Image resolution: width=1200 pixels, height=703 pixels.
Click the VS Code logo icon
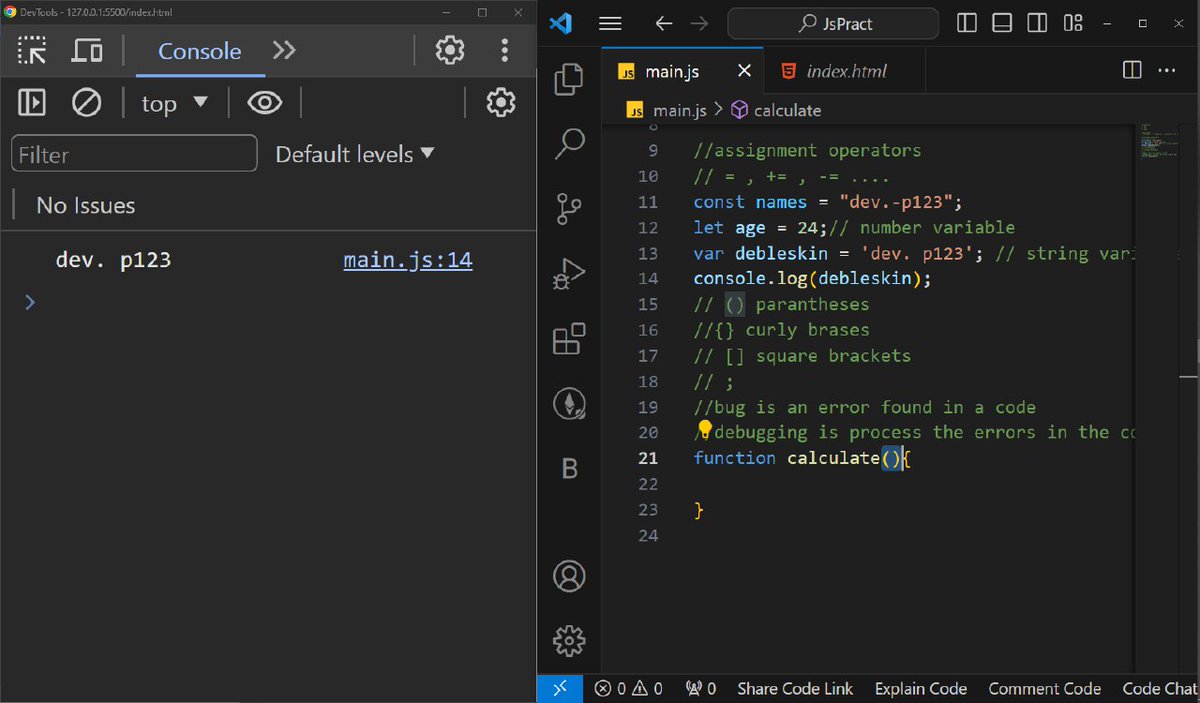coord(562,23)
